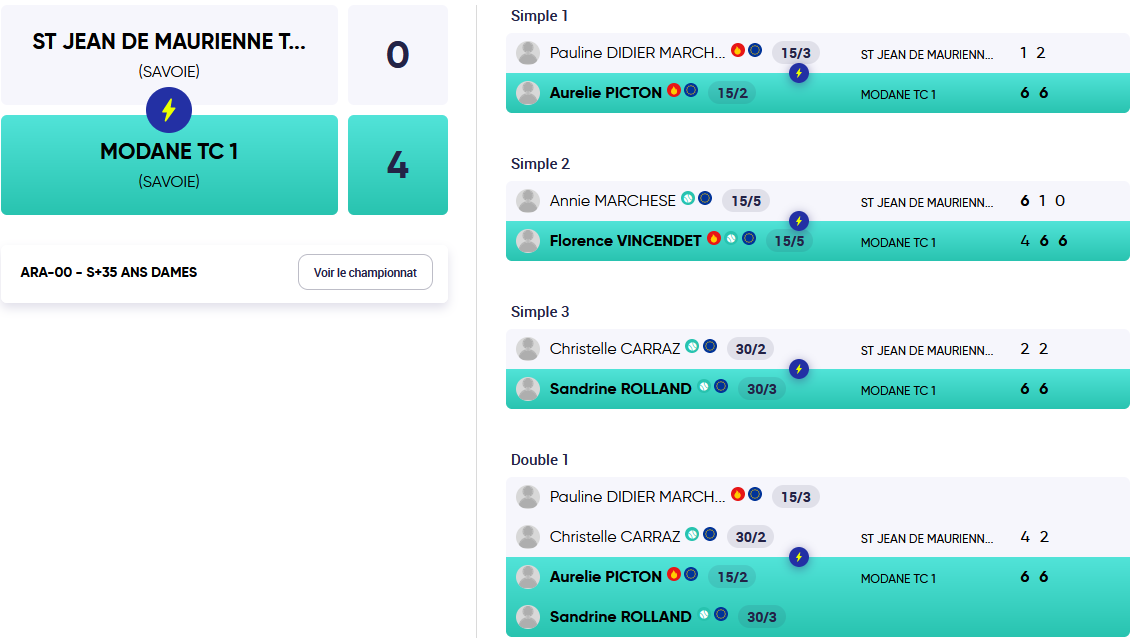The image size is (1132, 638).
Task: Click Annie MARCHESE's name in Simple 2
Action: 612,201
